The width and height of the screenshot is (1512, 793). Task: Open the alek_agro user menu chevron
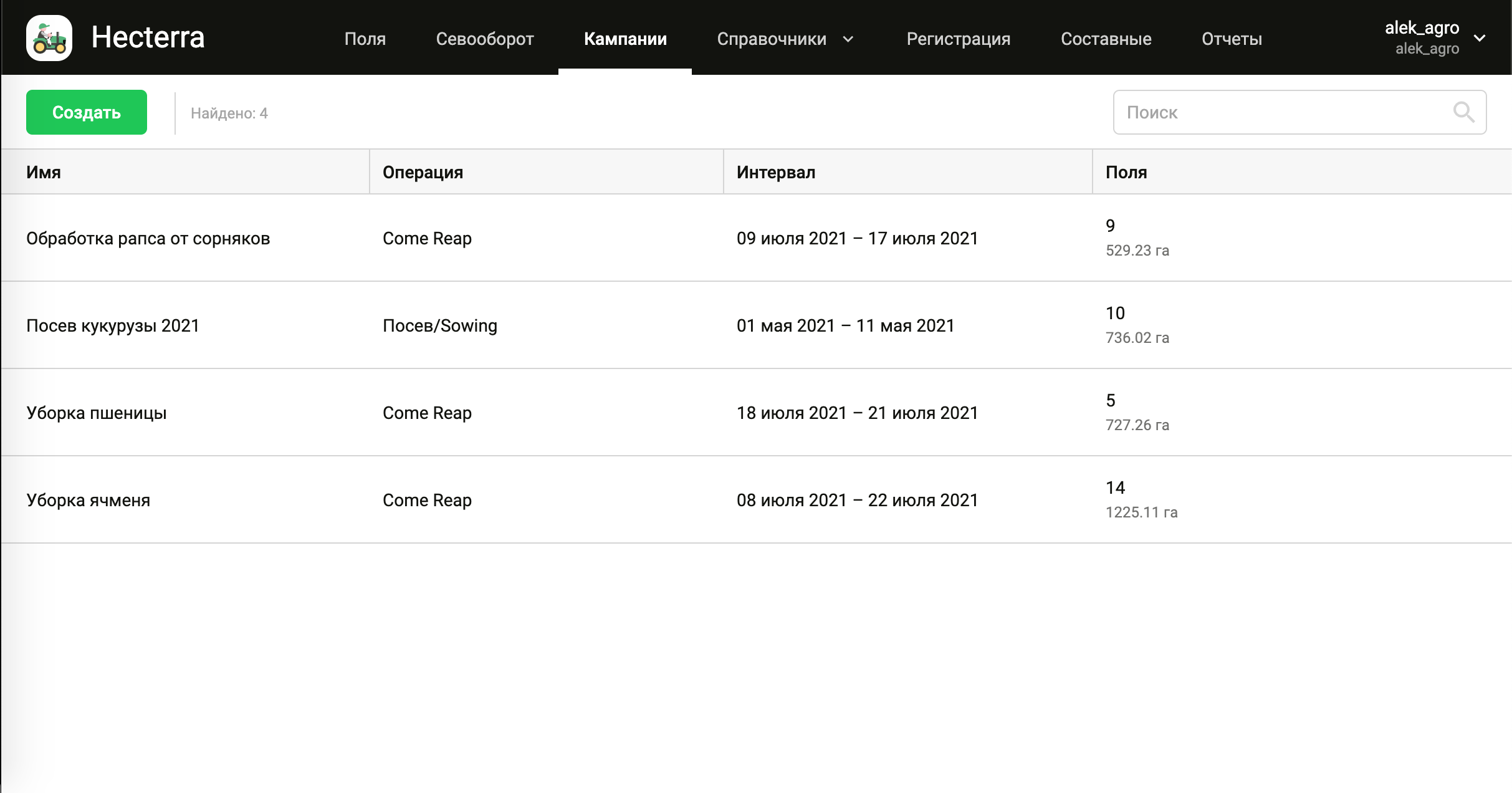click(1480, 38)
